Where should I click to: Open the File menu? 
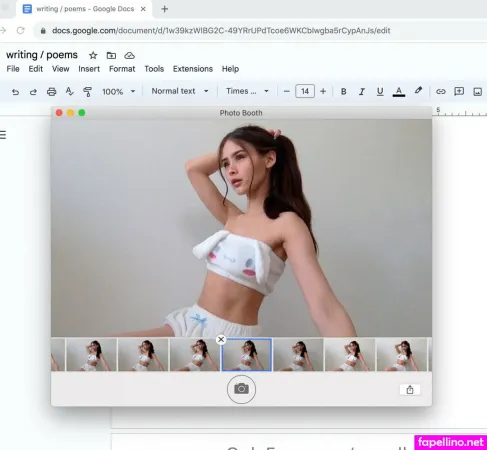[x=13, y=69]
